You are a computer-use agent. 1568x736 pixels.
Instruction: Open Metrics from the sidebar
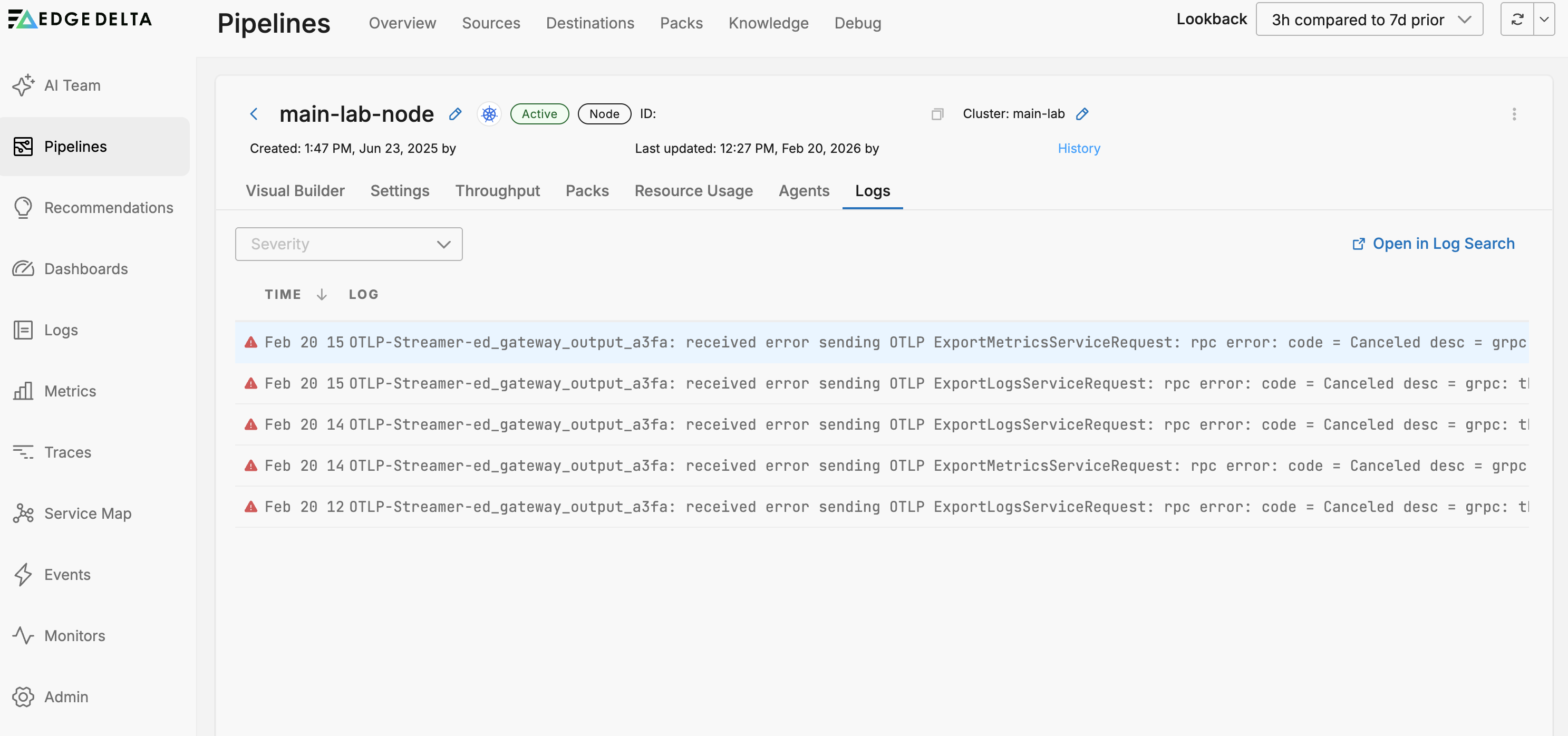tap(69, 391)
